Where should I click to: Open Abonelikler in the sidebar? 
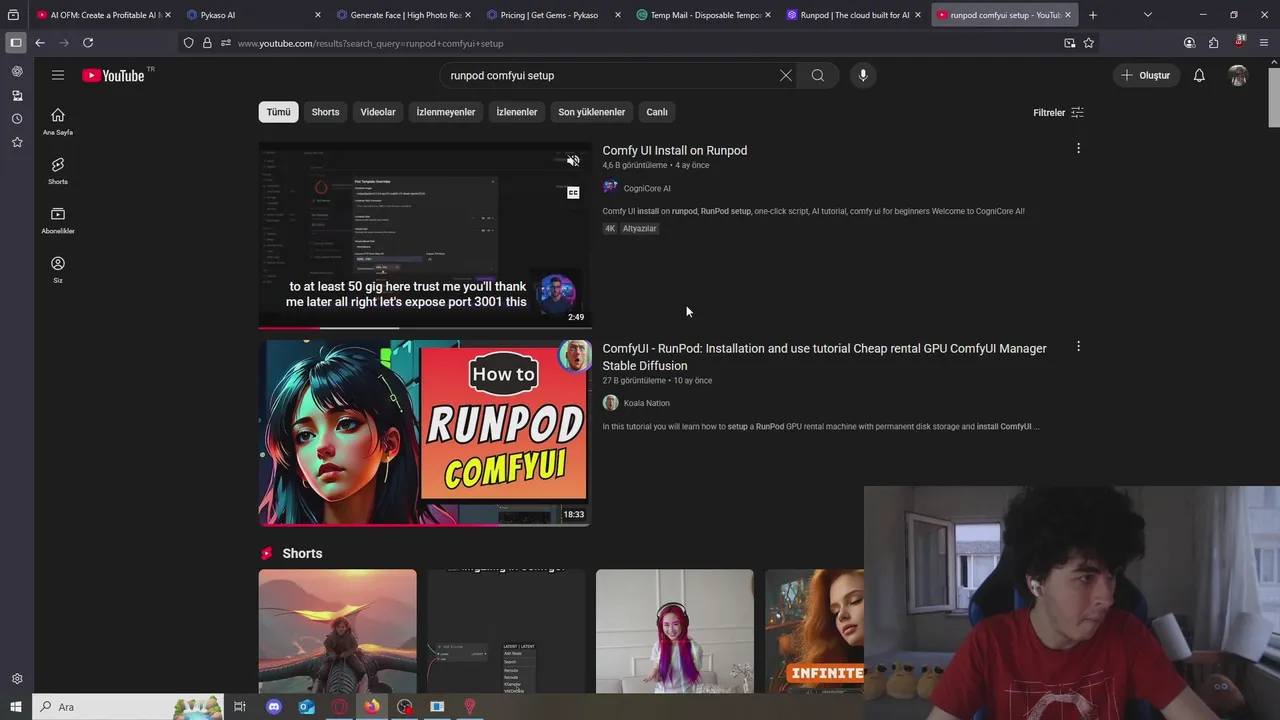[x=58, y=220]
